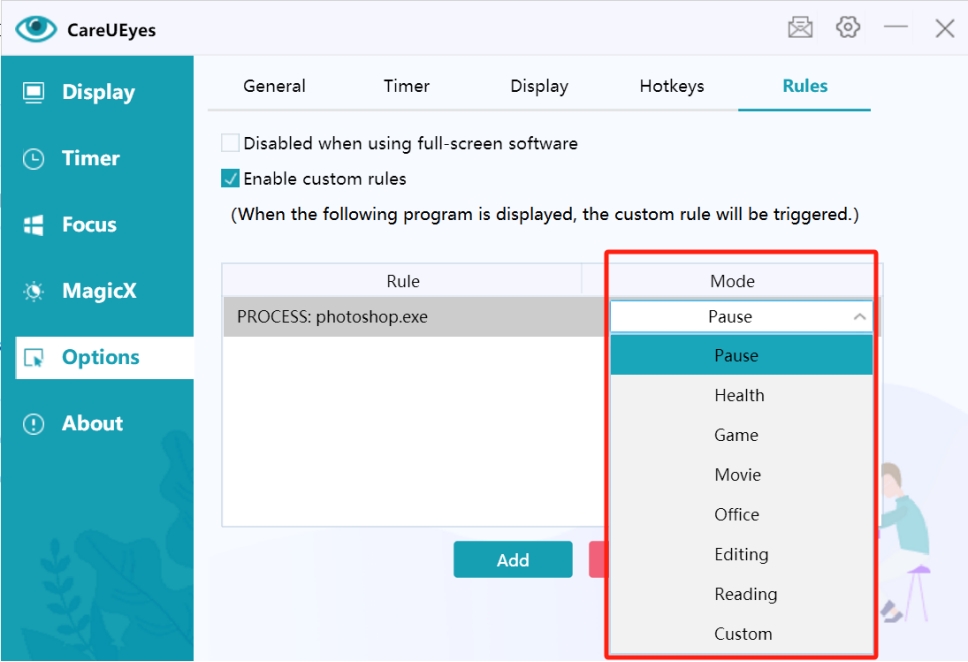Switch to the General tab
The height and width of the screenshot is (662, 968).
[x=274, y=86]
